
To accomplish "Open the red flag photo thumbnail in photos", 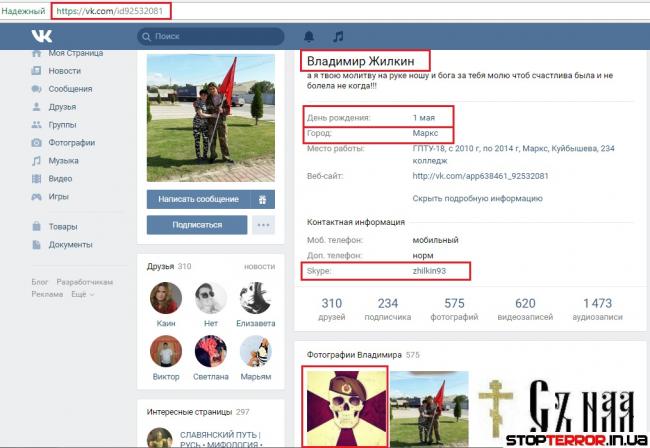I will (x=429, y=409).
